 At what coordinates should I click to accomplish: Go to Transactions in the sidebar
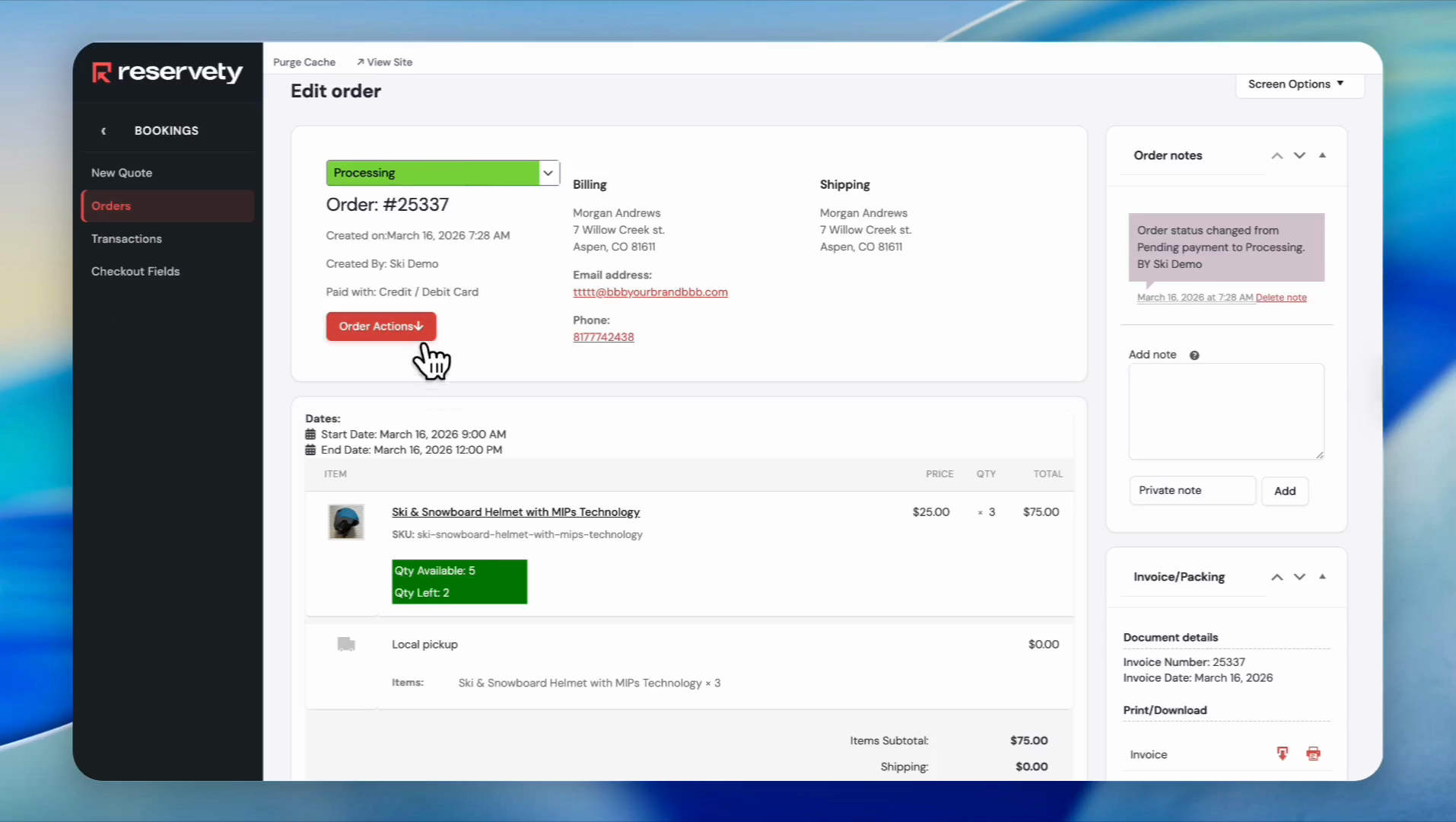click(126, 239)
